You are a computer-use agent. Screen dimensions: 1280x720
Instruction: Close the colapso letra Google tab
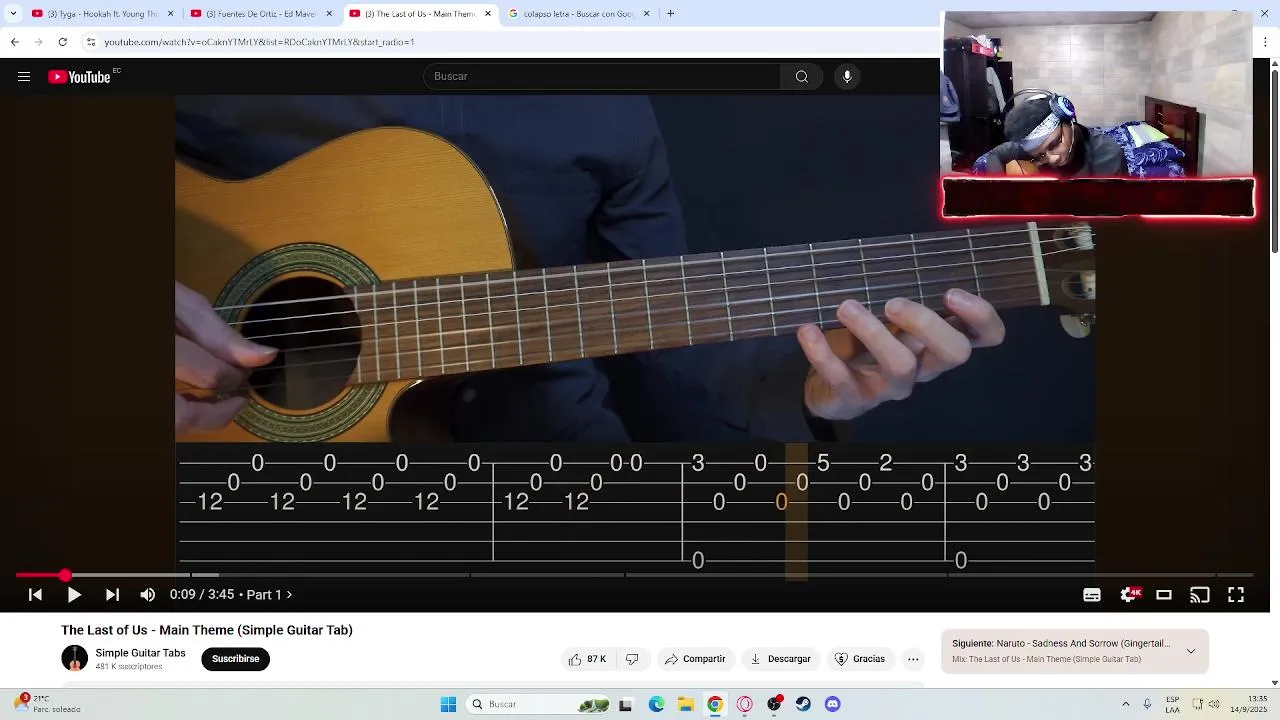[646, 14]
